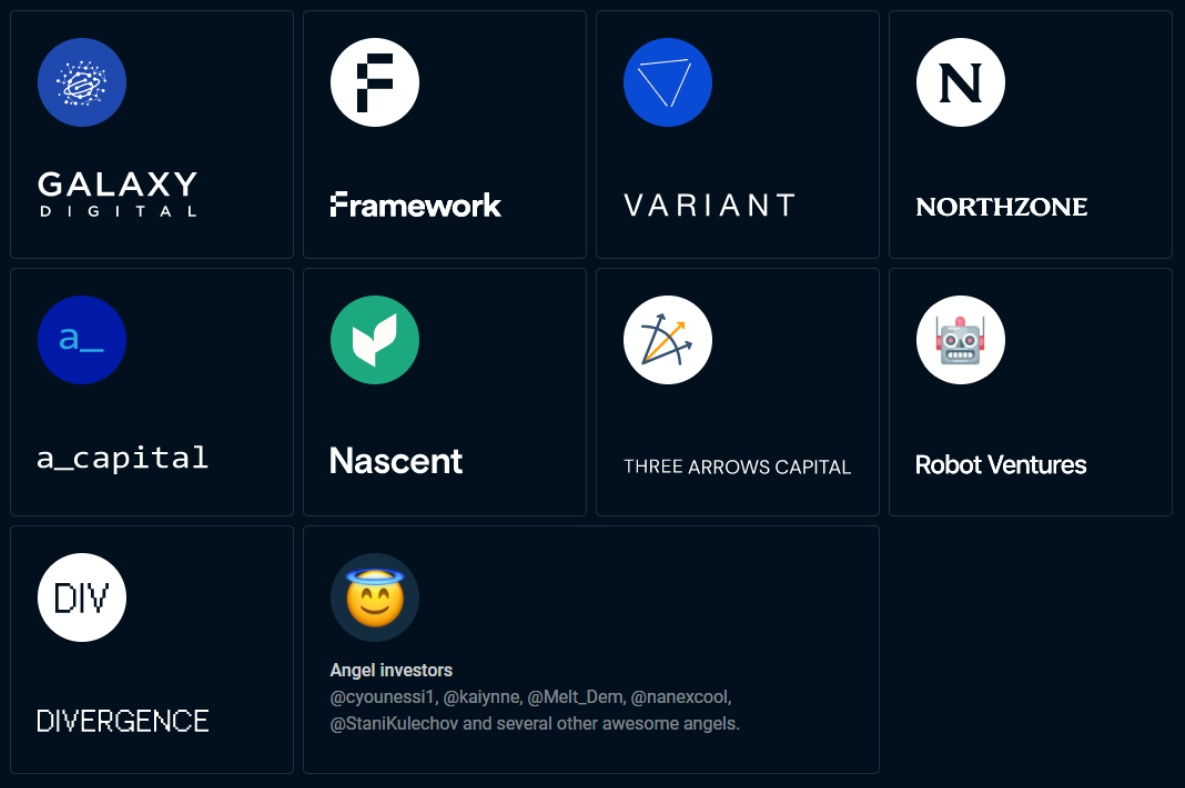This screenshot has width=1185, height=788.
Task: Click the green Nascent logo icon
Action: (x=375, y=340)
